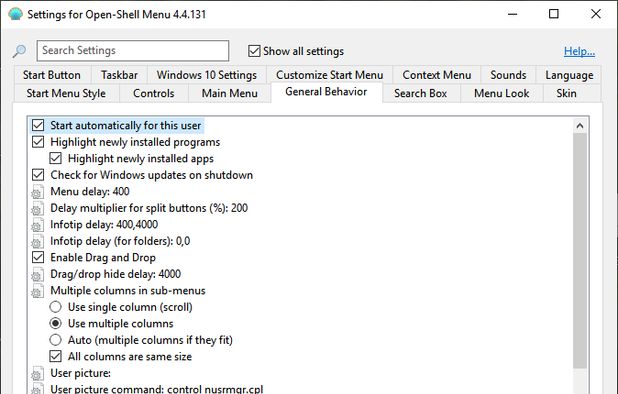Click the icon beside User picture:
The width and height of the screenshot is (618, 394).
click(x=37, y=374)
